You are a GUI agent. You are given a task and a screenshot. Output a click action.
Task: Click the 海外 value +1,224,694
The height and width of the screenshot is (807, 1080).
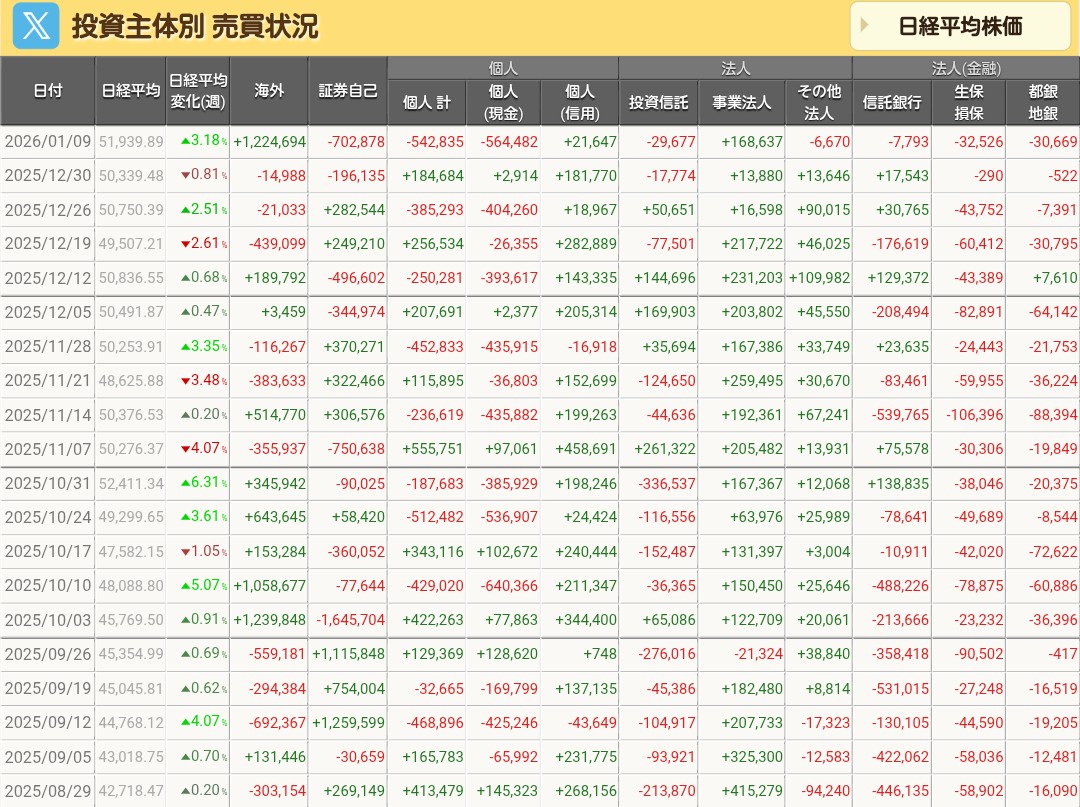pyautogui.click(x=269, y=142)
